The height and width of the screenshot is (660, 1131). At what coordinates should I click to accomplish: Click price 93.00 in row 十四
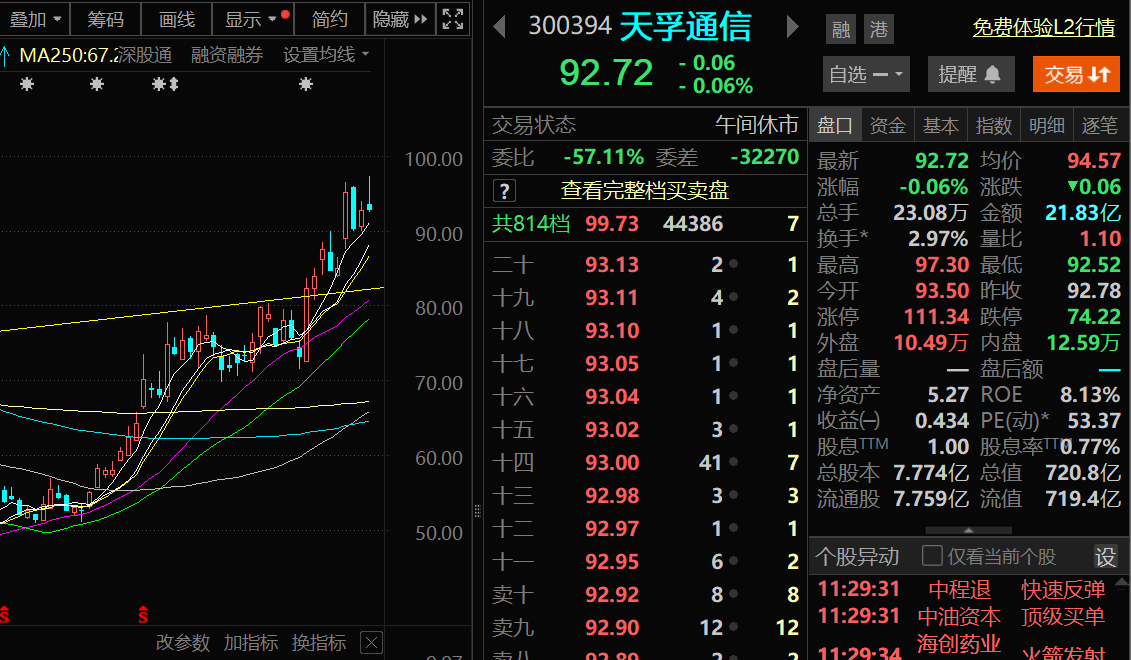(612, 462)
